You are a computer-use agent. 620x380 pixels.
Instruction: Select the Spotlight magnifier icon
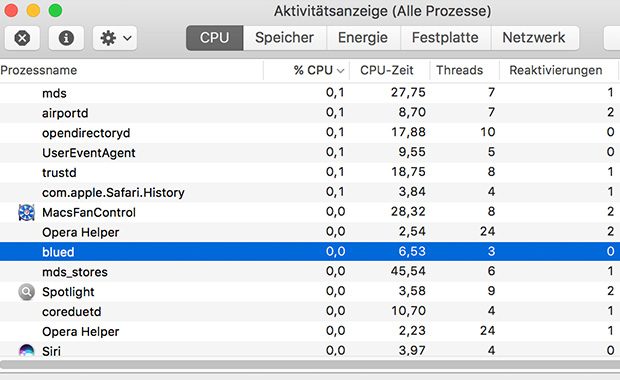click(x=26, y=292)
